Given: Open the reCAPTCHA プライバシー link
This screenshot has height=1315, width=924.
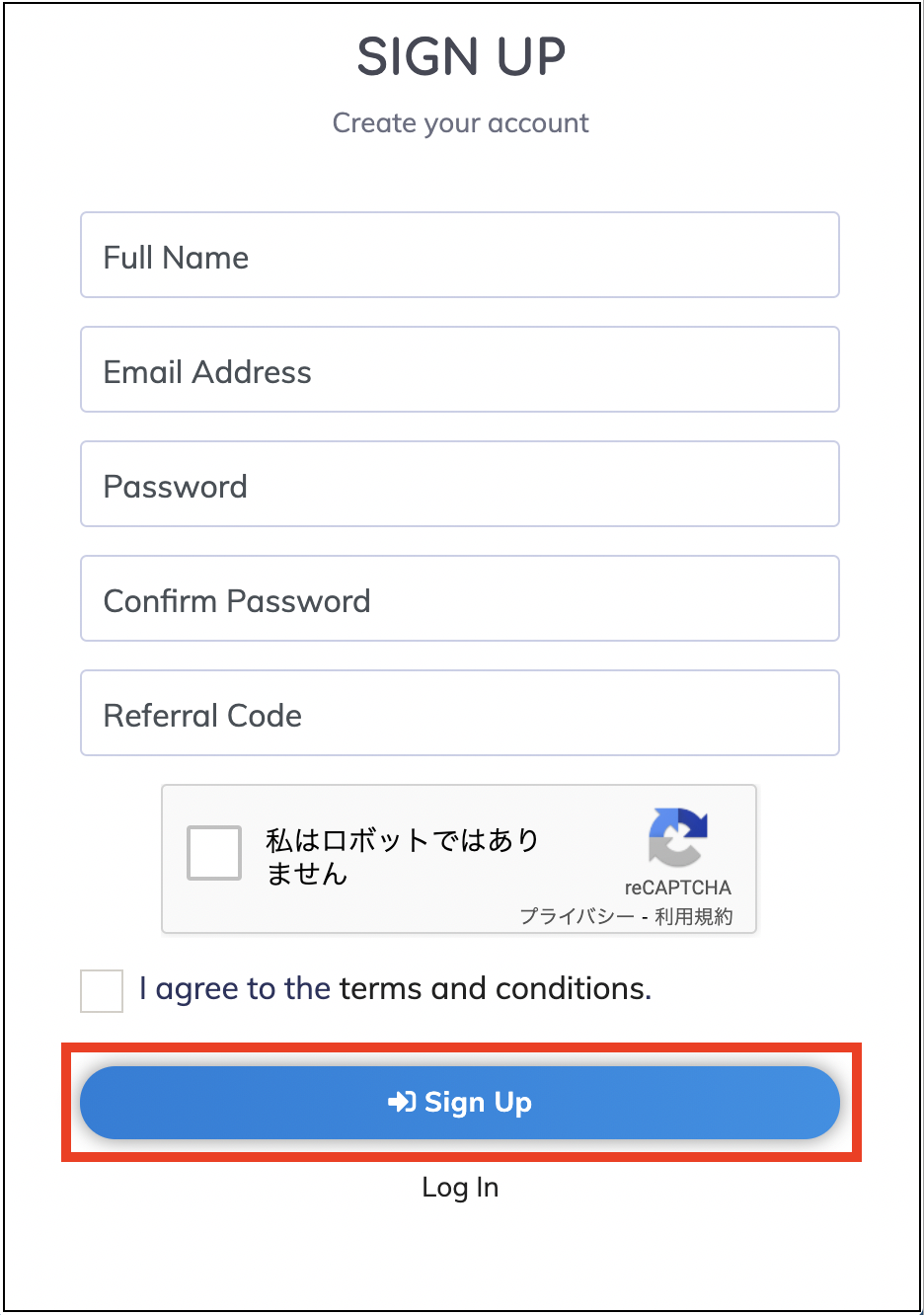Looking at the screenshot, I should click(577, 916).
